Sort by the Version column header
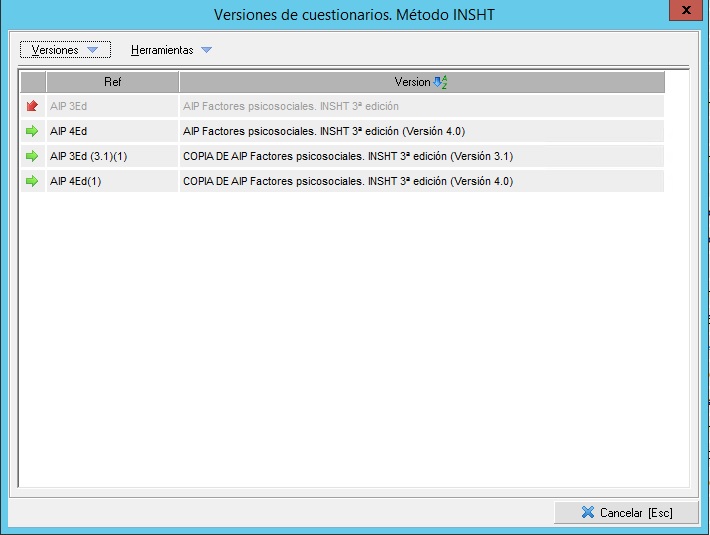 (412, 82)
